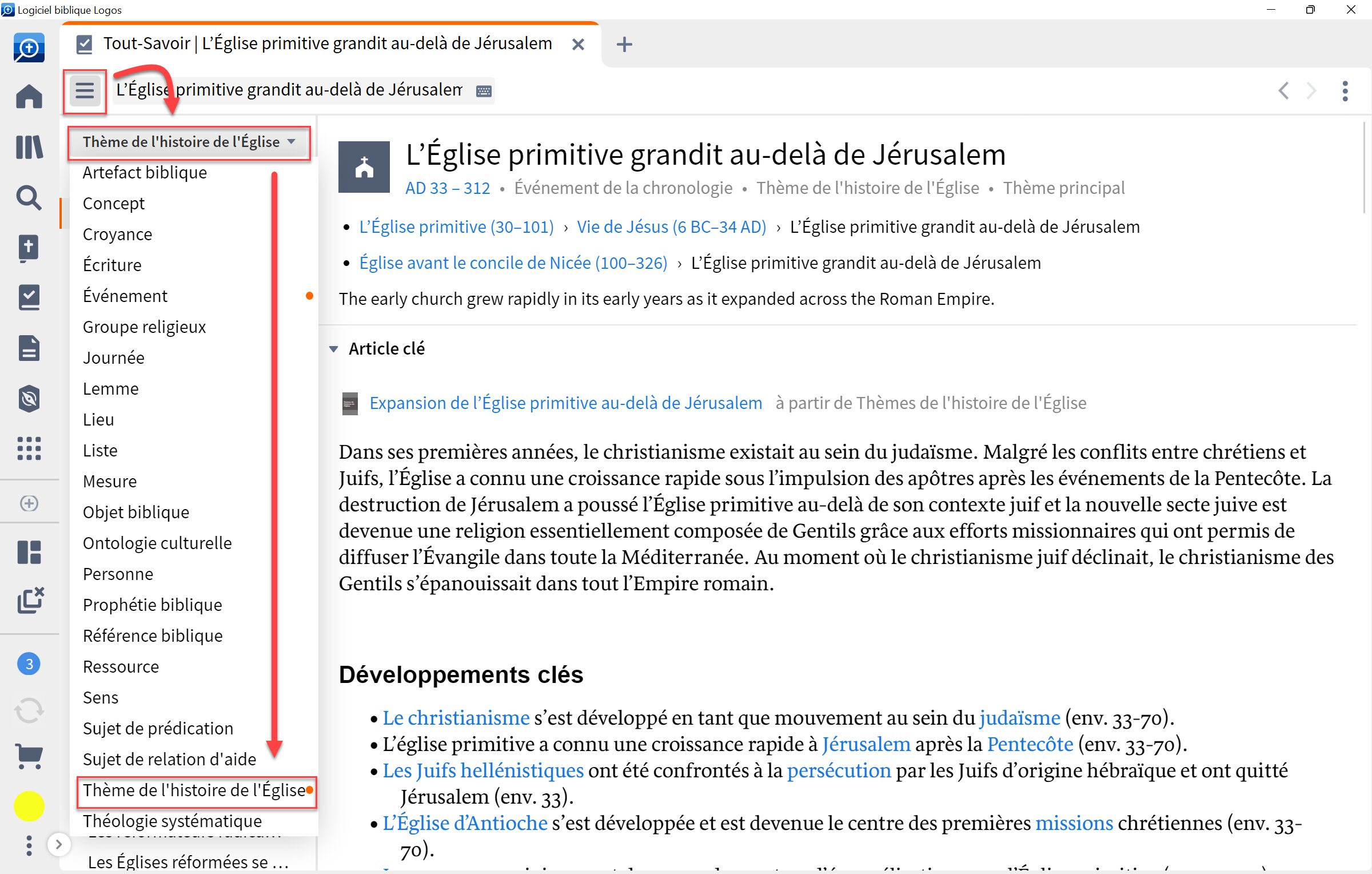The width and height of the screenshot is (1372, 874).
Task: Open the Documents page icon in sidebar
Action: [x=29, y=348]
